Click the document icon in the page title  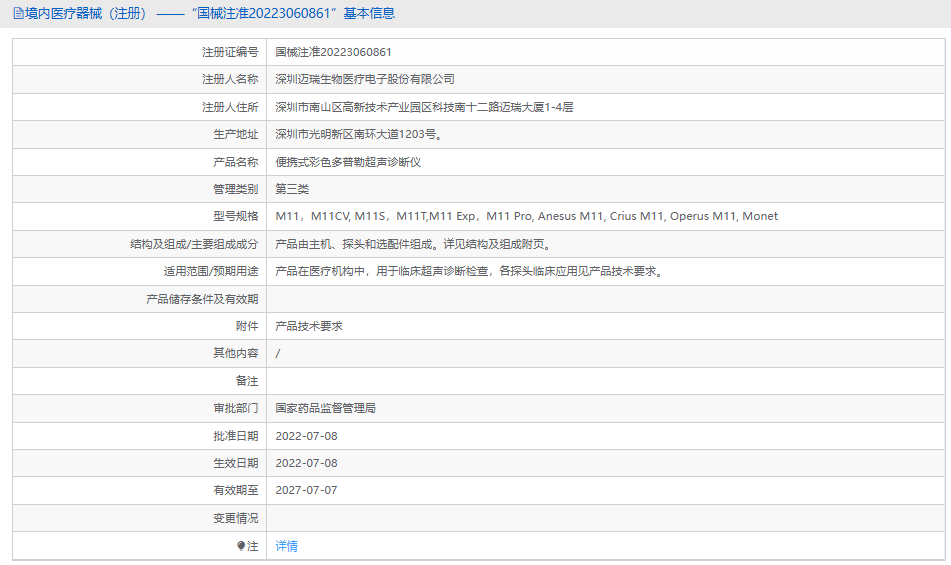click(x=19, y=13)
